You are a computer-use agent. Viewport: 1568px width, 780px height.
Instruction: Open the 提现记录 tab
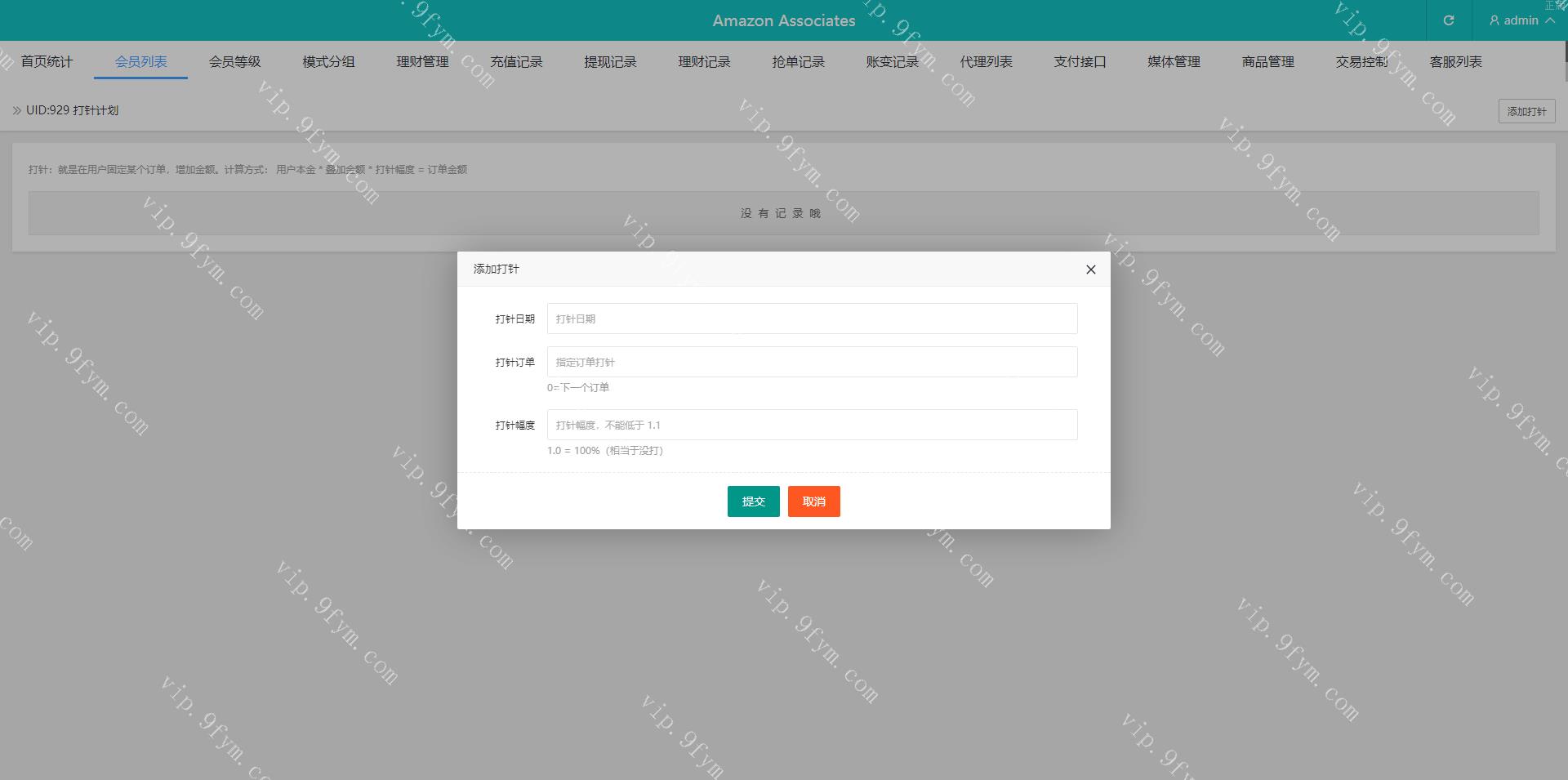610,62
